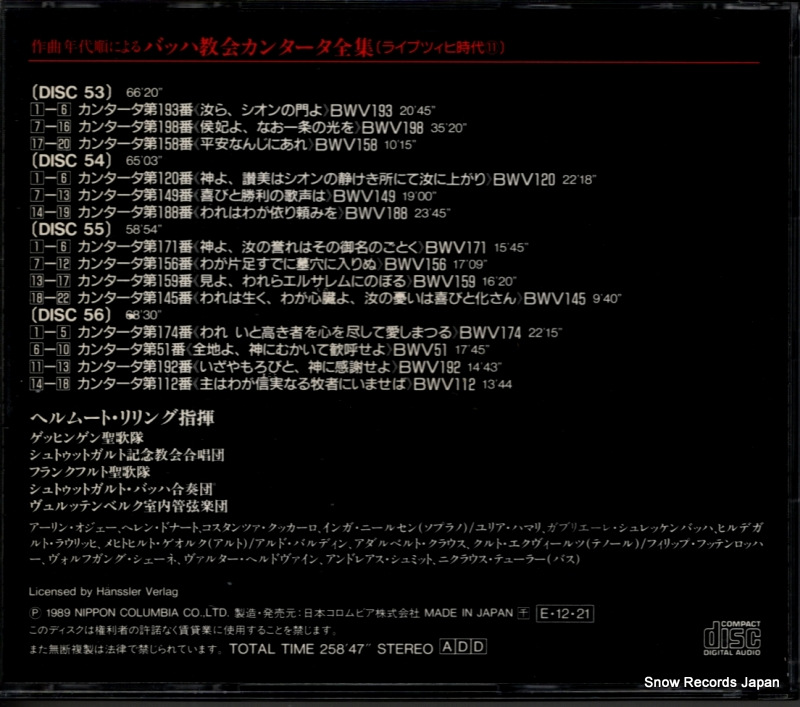800x707 pixels.
Task: Click the BWV198 cantata row
Action: coord(249,127)
